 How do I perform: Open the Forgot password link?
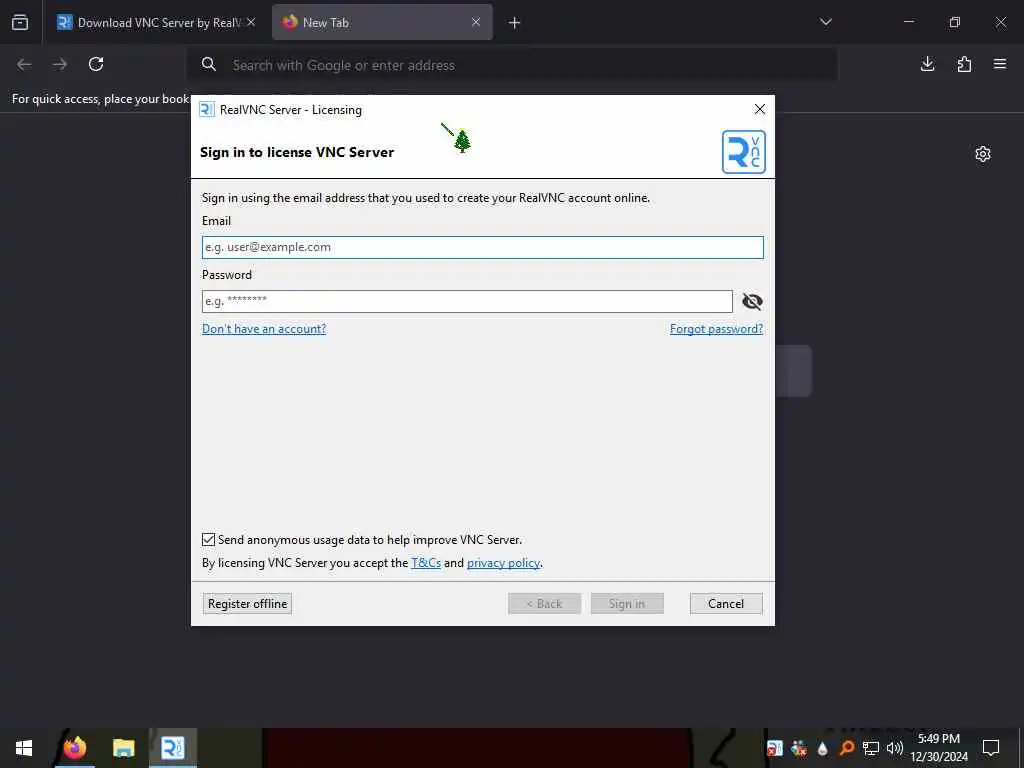point(716,328)
